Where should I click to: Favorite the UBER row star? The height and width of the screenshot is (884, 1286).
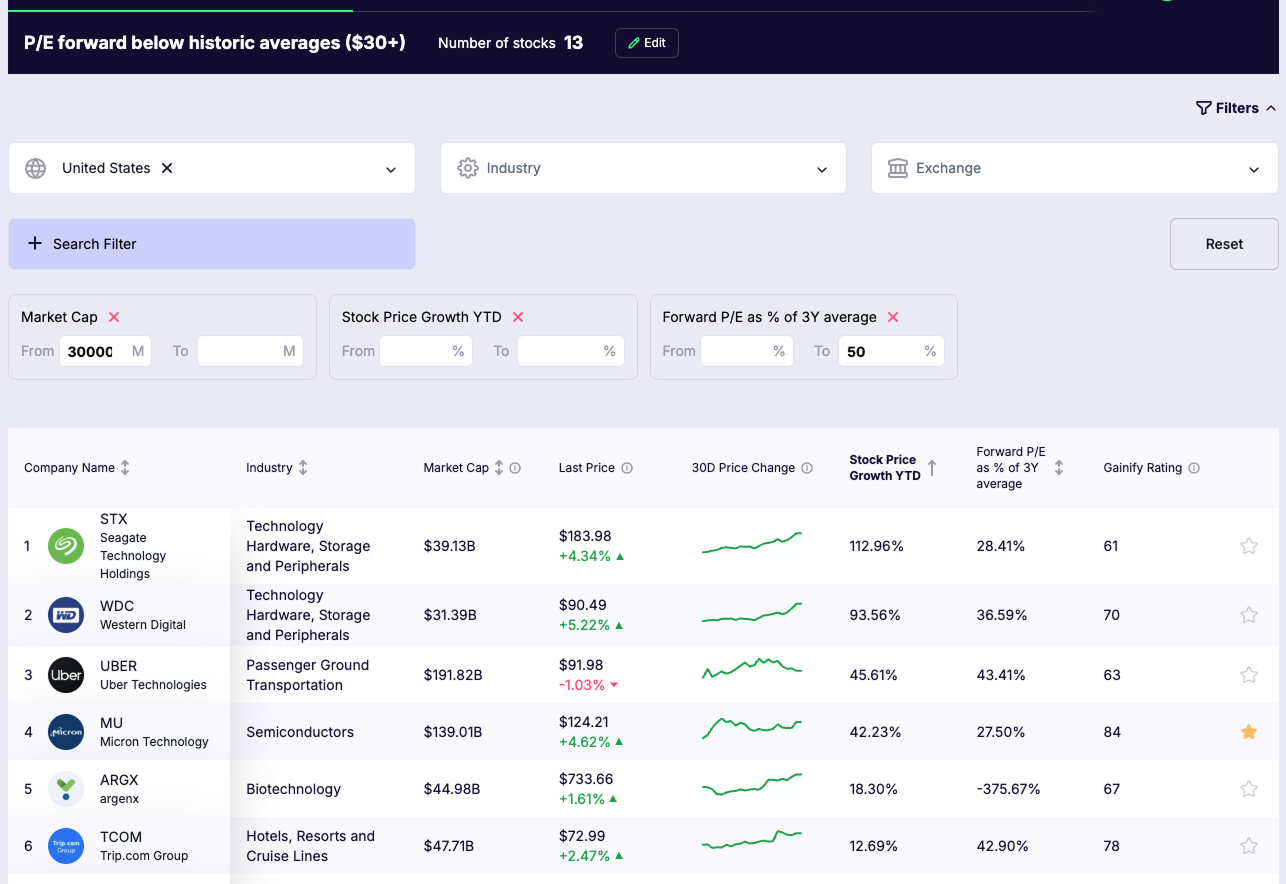1249,675
